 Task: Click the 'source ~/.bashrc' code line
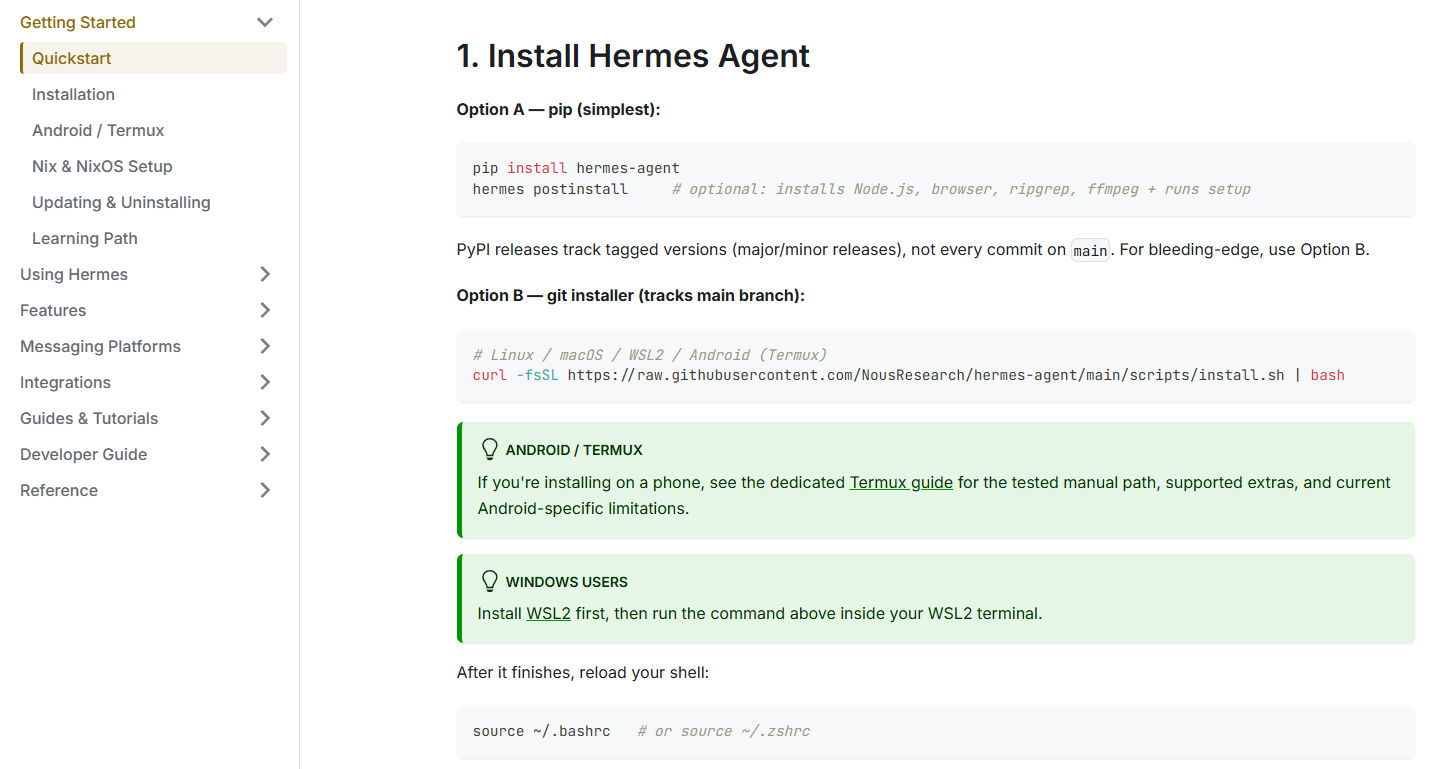[641, 731]
